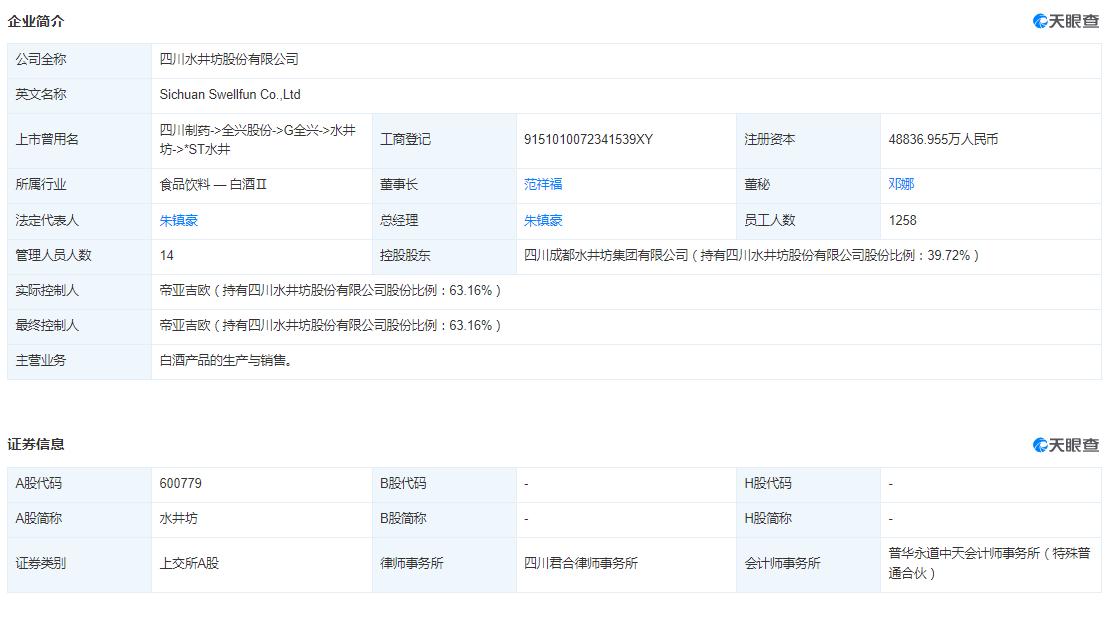
Task: Select A-share short name 水井坊
Action: pyautogui.click(x=179, y=519)
